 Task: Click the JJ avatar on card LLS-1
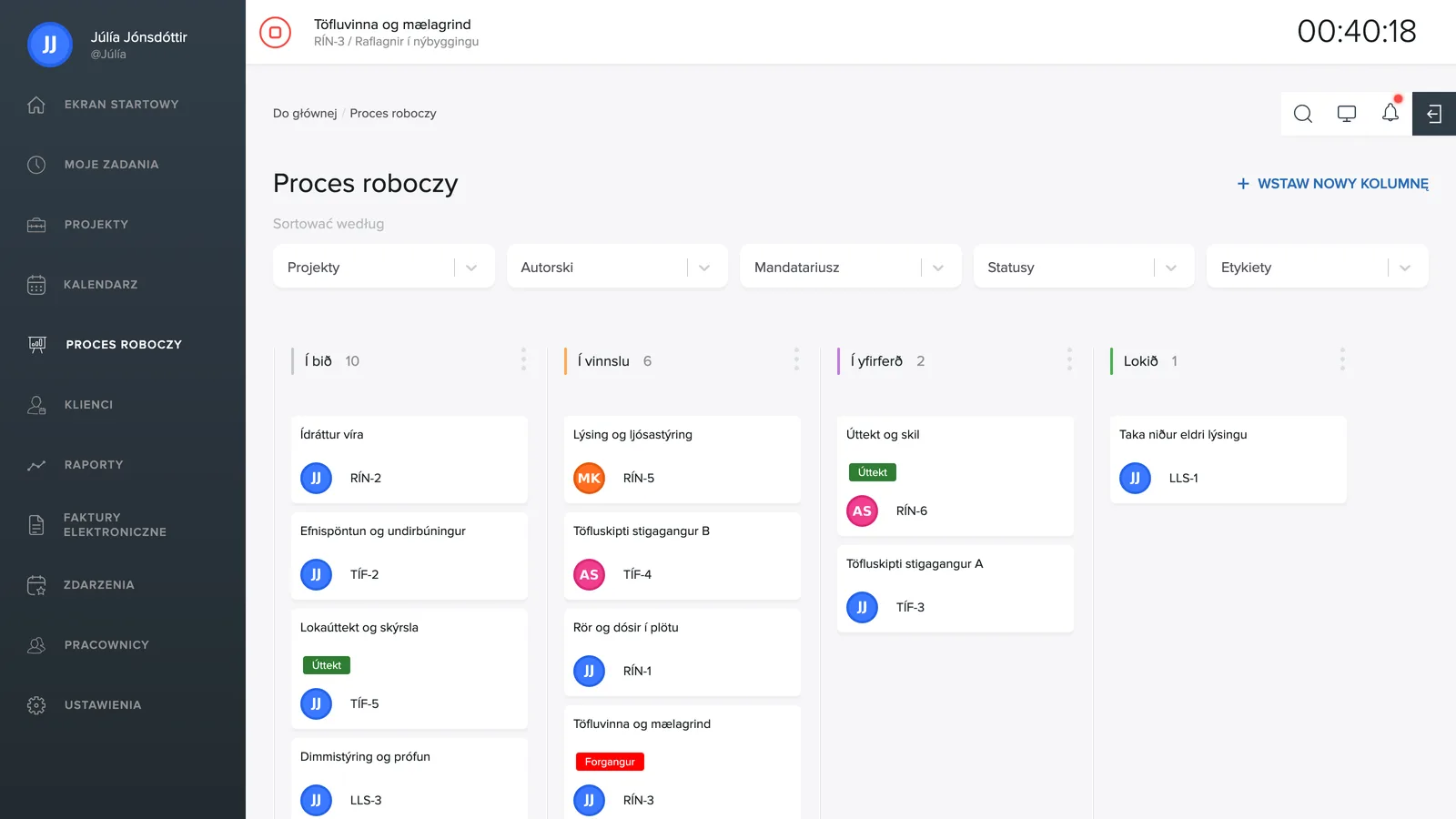pos(1135,478)
